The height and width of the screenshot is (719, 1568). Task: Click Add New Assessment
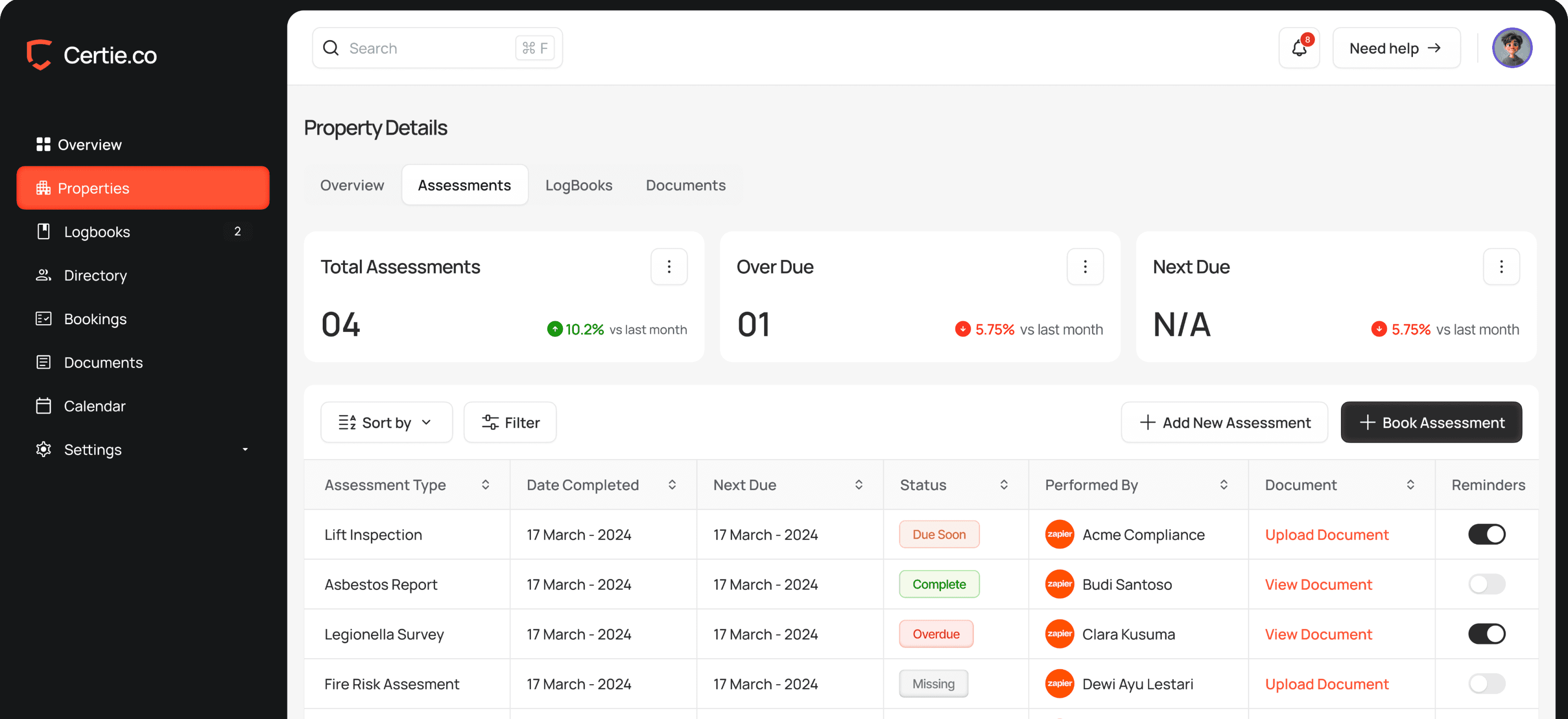1224,422
